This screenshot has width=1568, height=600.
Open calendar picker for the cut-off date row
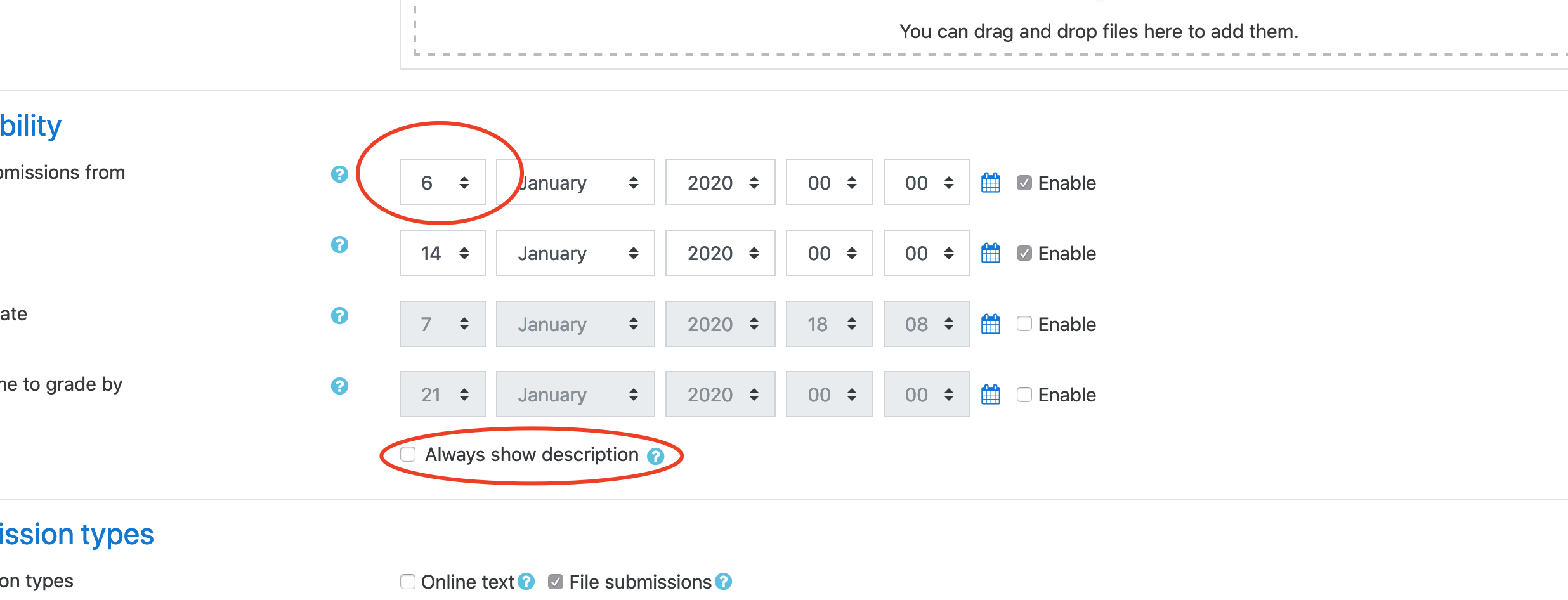tap(991, 324)
